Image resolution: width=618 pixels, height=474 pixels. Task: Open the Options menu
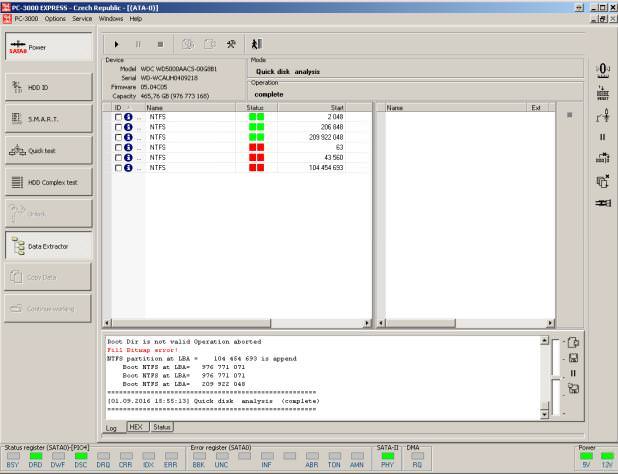[x=55, y=19]
